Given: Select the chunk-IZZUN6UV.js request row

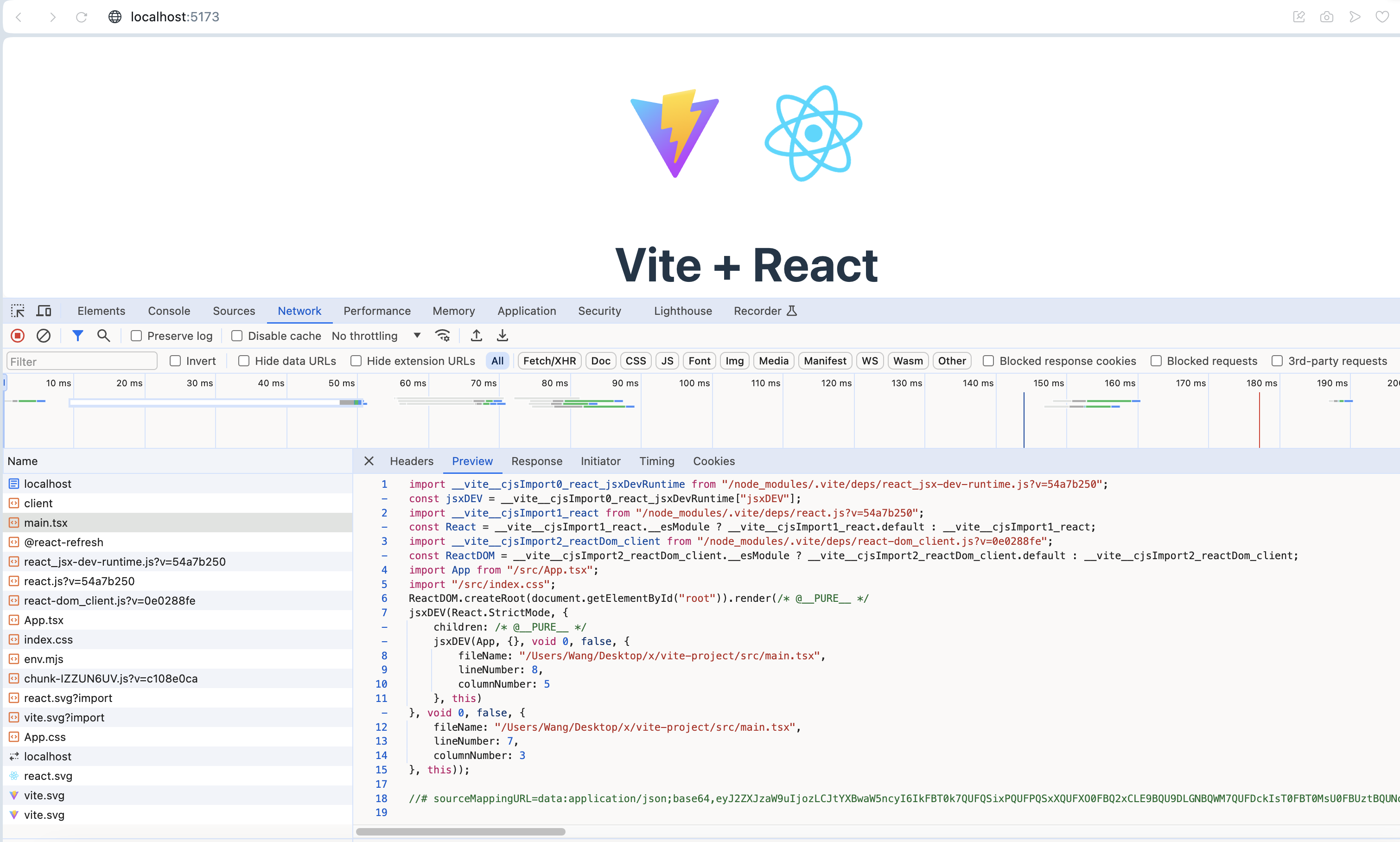Looking at the screenshot, I should coord(178,679).
